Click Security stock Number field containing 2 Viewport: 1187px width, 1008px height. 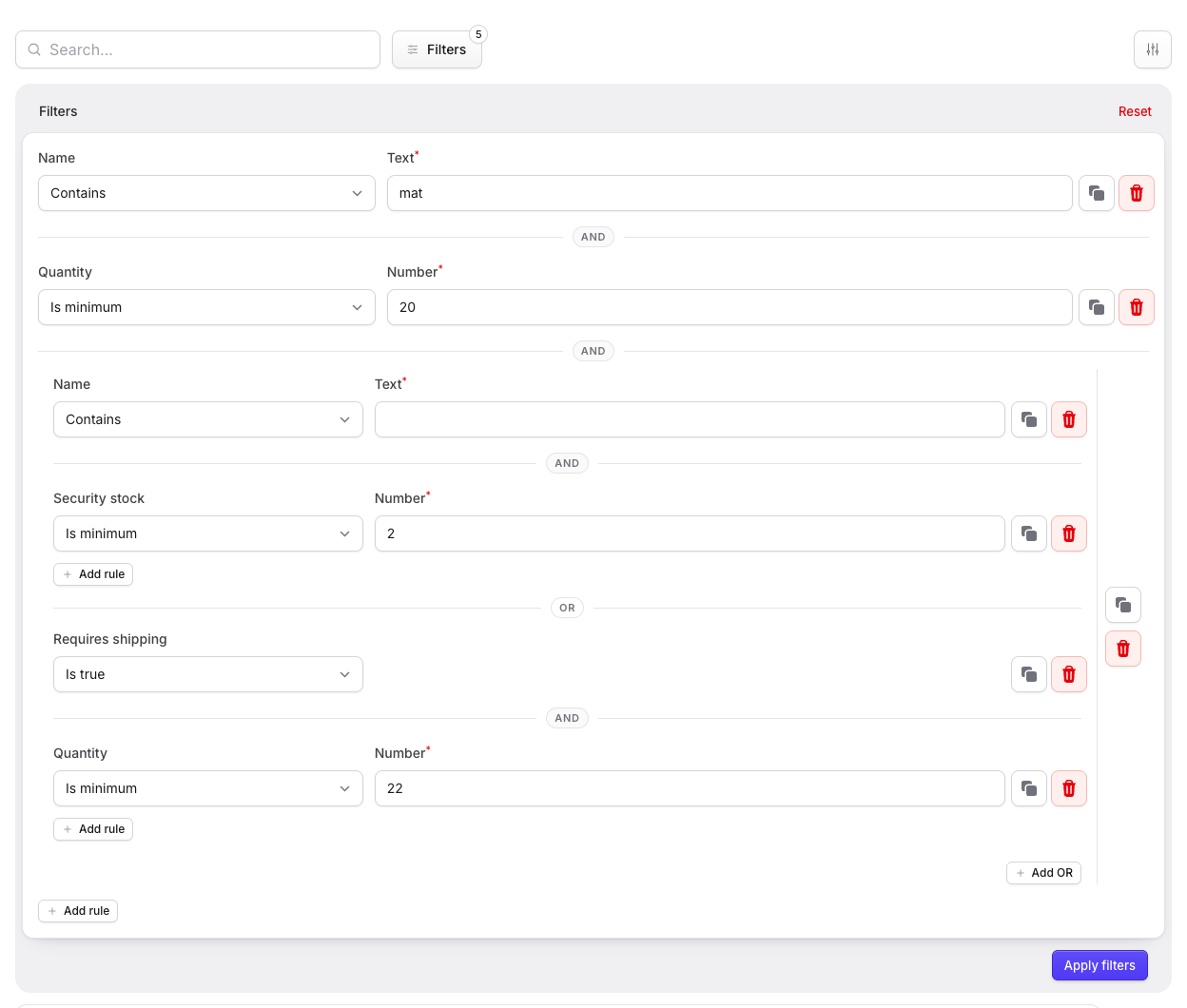(690, 533)
